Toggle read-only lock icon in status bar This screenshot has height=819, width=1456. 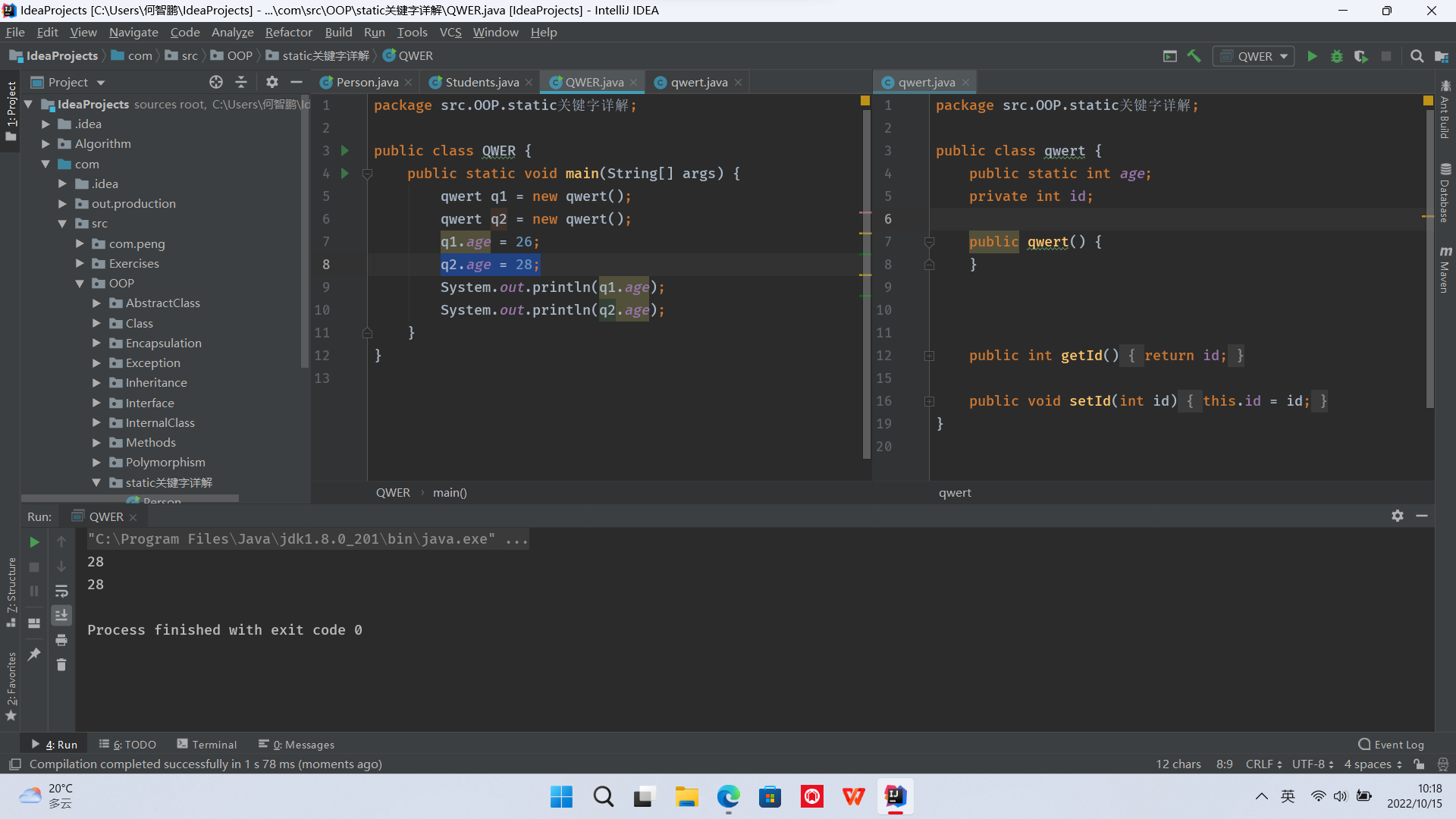1419,764
